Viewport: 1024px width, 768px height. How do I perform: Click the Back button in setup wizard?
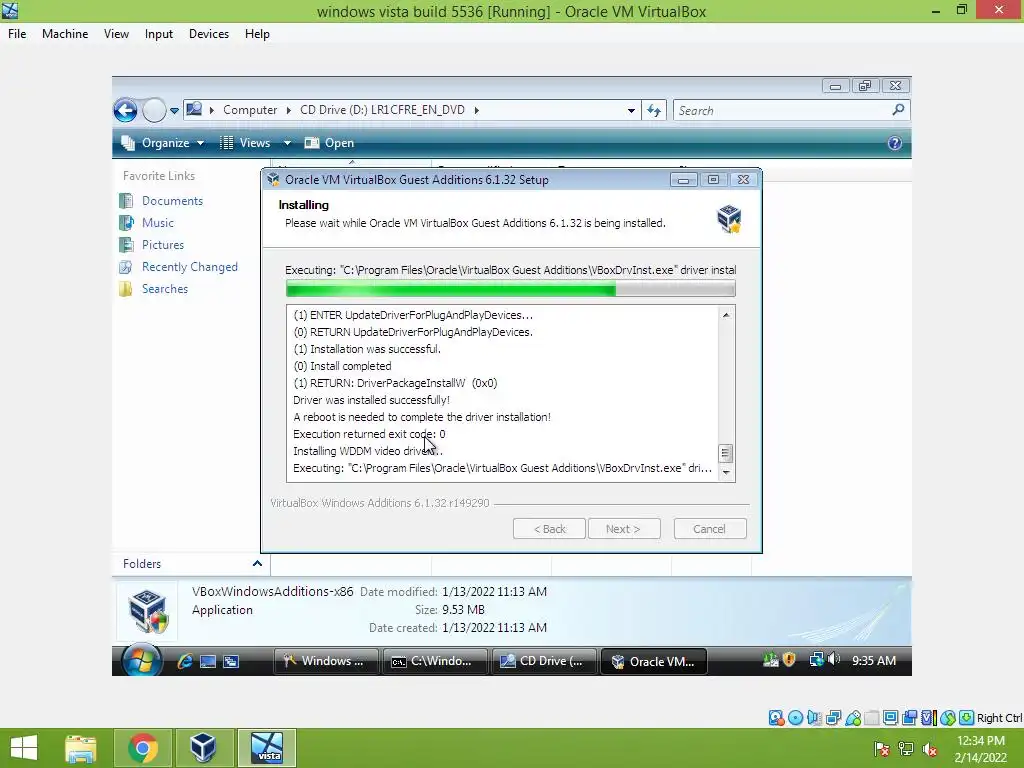549,529
